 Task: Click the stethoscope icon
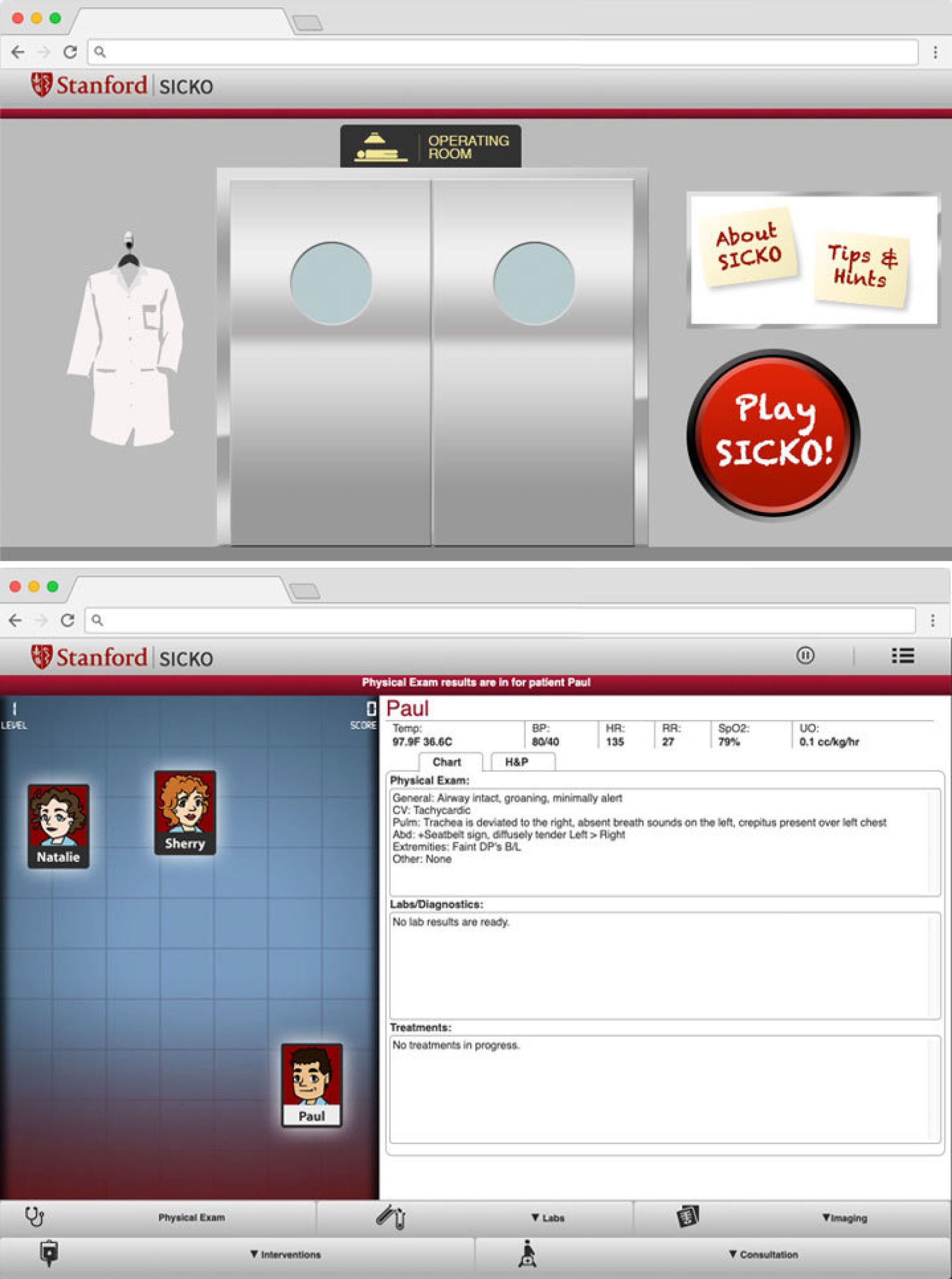point(35,1217)
